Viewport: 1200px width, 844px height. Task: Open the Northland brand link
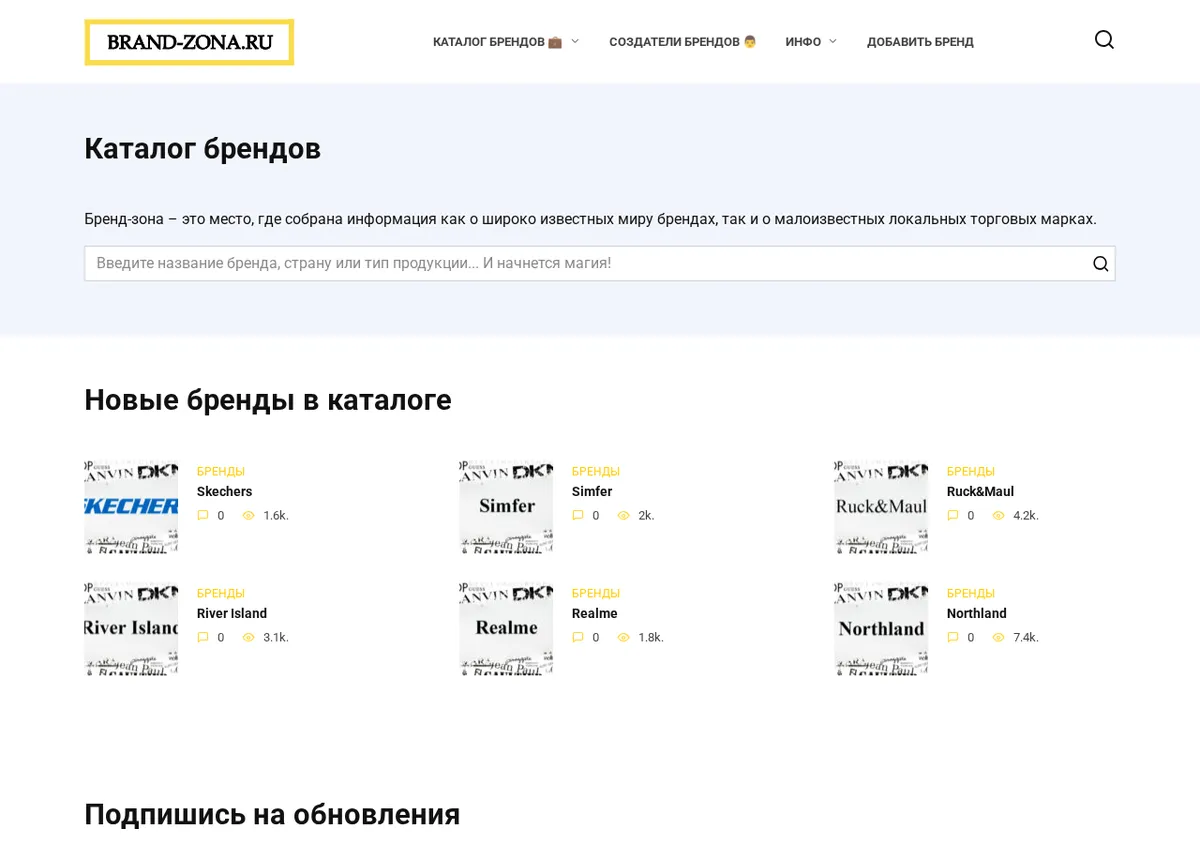coord(977,614)
